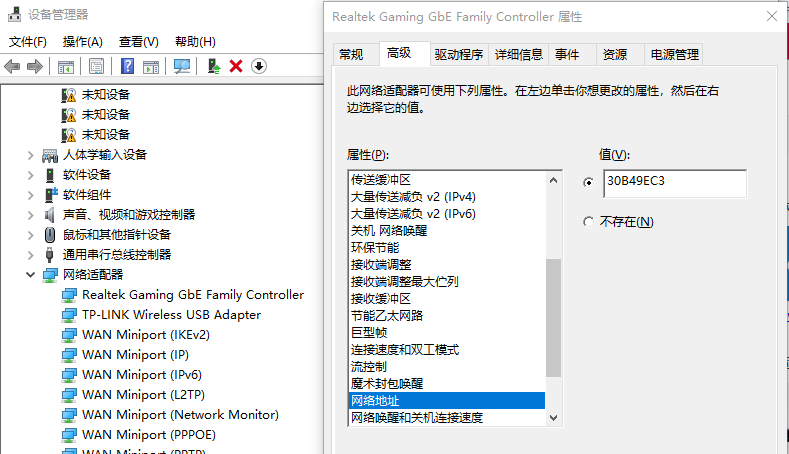Screen dimensions: 789x454
Task: Open the 帮助(H) menu
Action: 195,42
